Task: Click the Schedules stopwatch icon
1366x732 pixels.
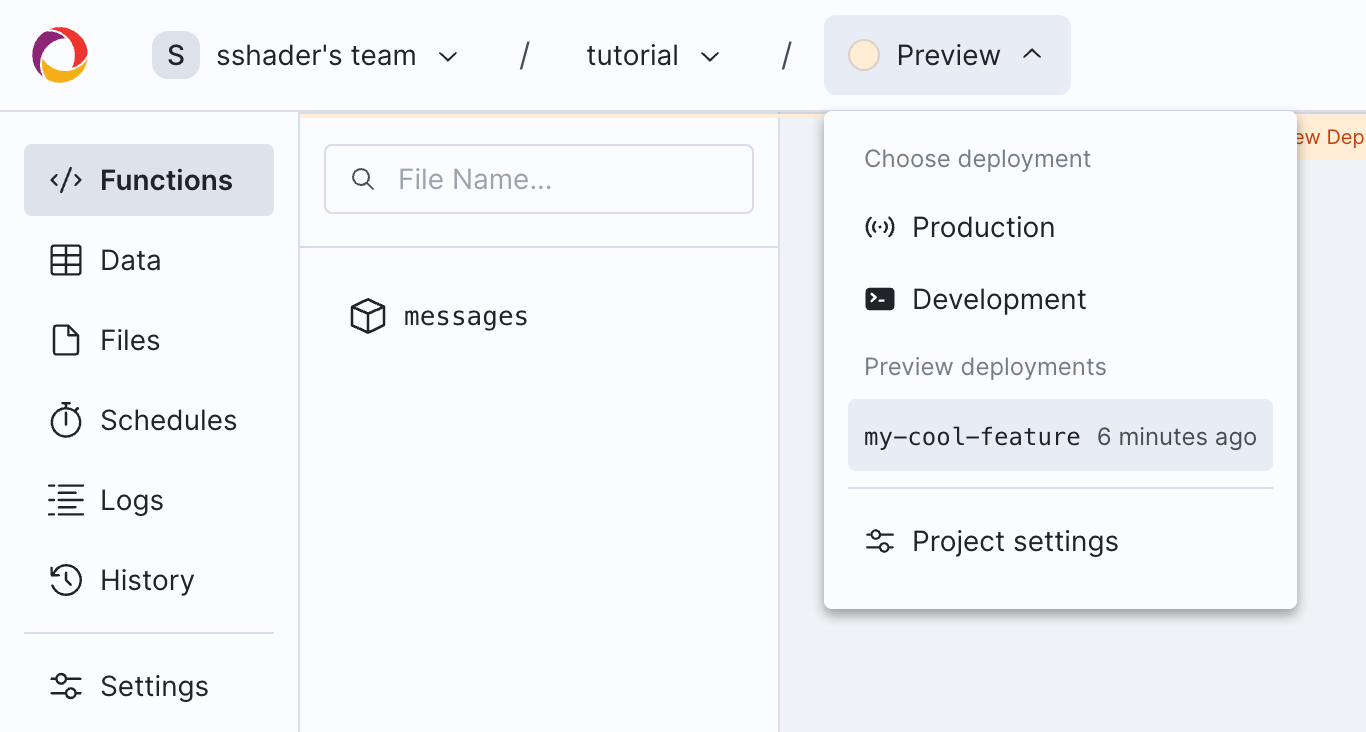Action: [x=66, y=420]
